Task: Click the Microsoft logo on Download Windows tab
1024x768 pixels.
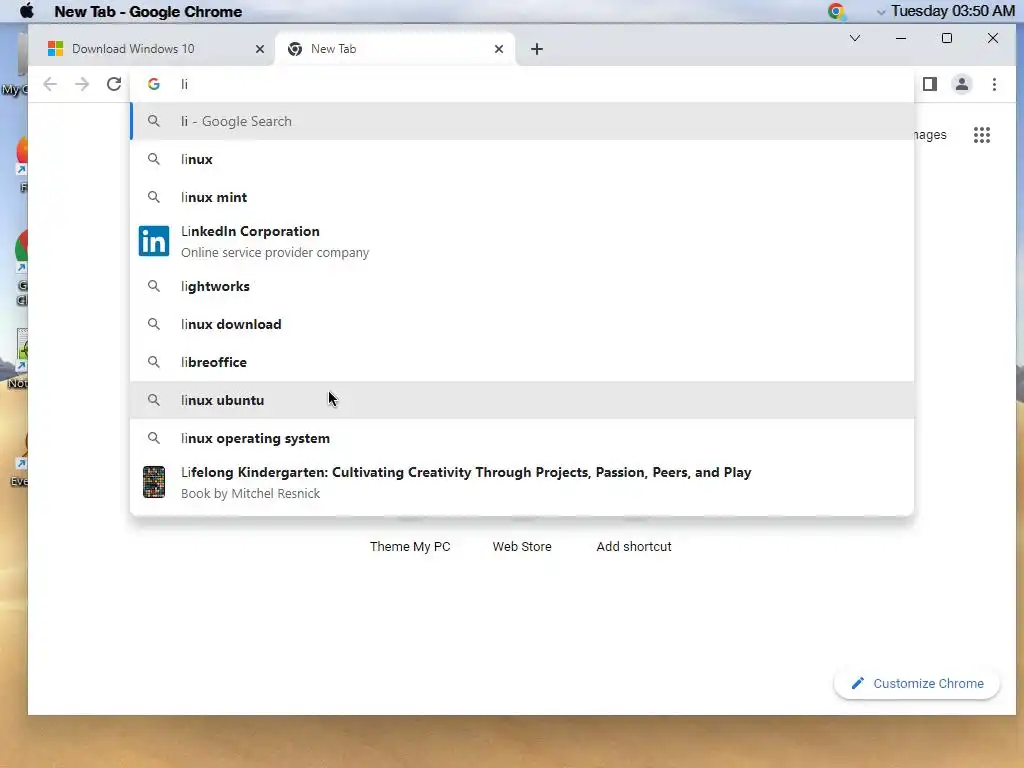Action: [56, 48]
